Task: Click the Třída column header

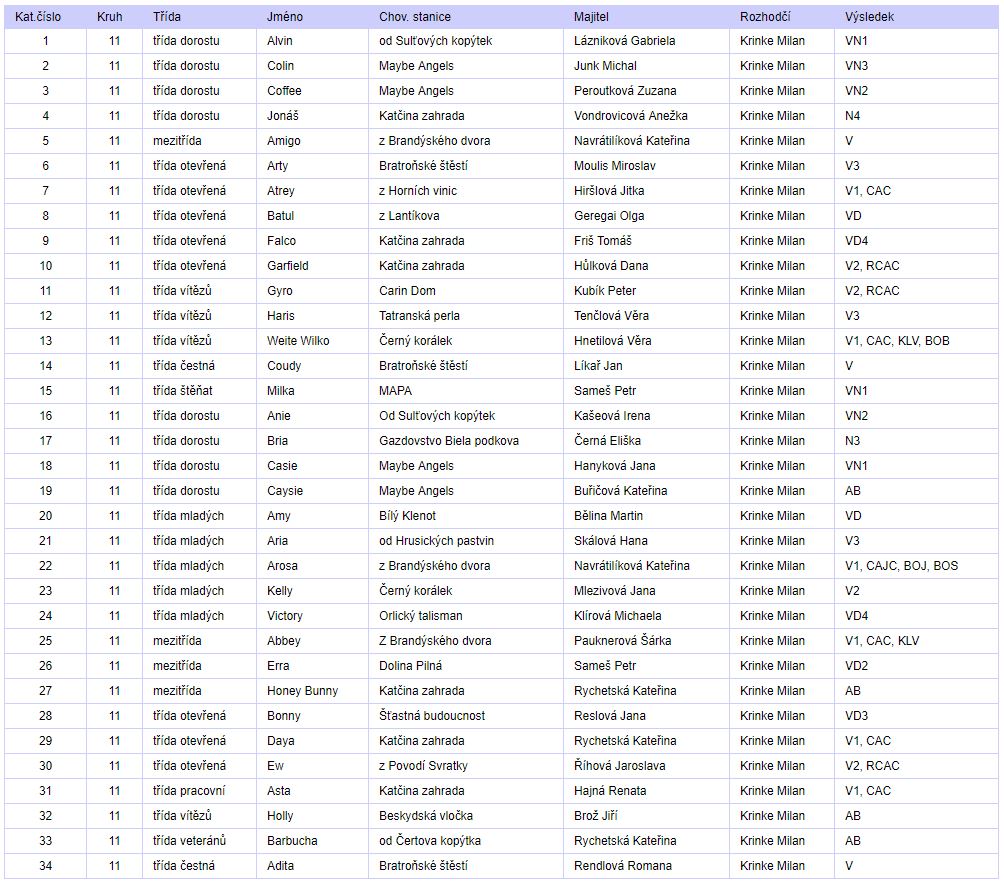Action: (x=167, y=17)
